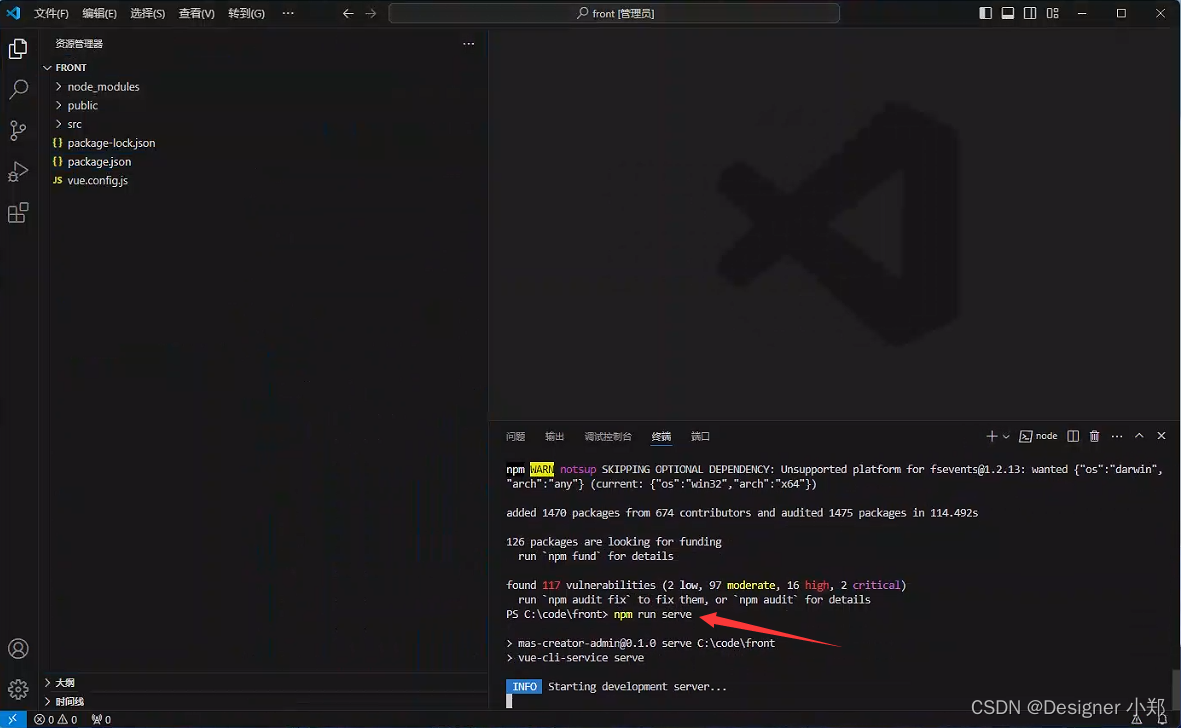
Task: Minimize the VS Code window
Action: click(x=1082, y=13)
